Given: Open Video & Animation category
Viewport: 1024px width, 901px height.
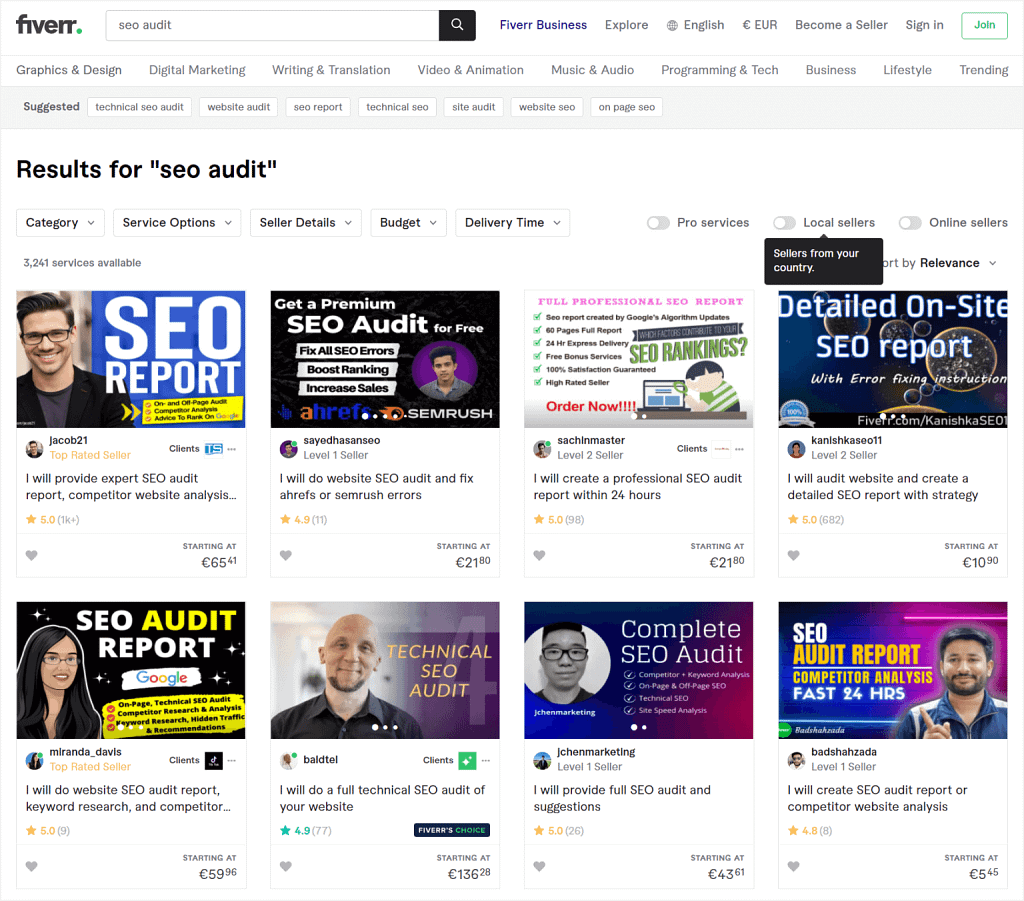Looking at the screenshot, I should click(x=471, y=70).
